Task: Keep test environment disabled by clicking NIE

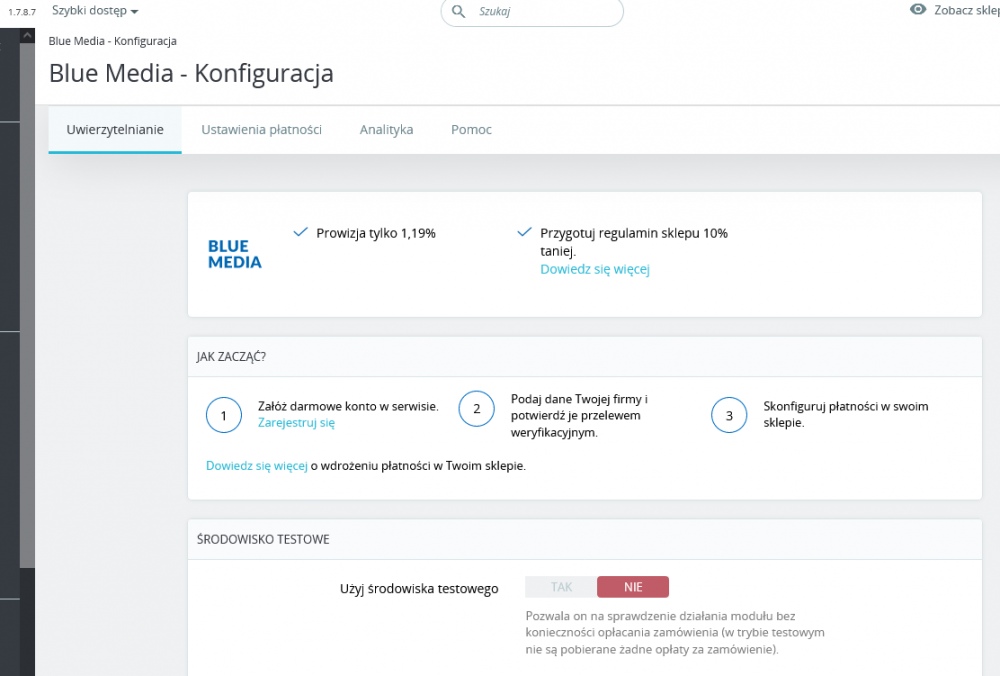Action: 633,586
